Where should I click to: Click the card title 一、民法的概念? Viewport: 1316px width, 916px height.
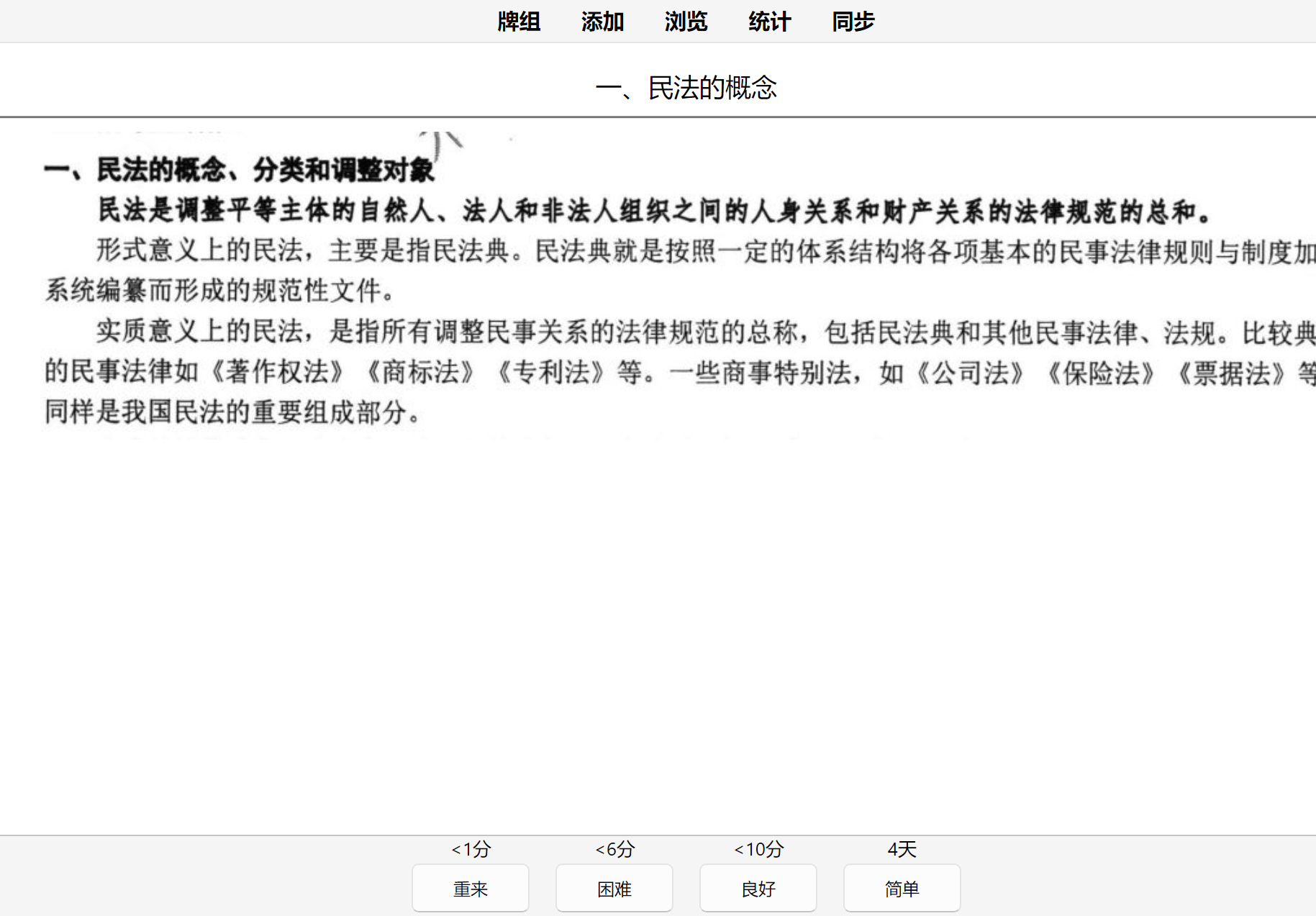686,88
